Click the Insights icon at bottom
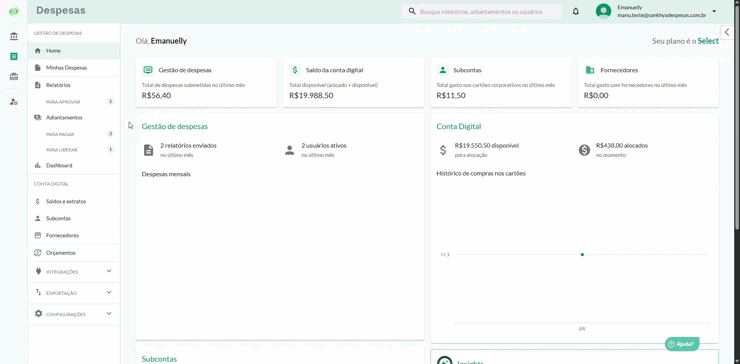The width and height of the screenshot is (740, 364). pos(444,361)
